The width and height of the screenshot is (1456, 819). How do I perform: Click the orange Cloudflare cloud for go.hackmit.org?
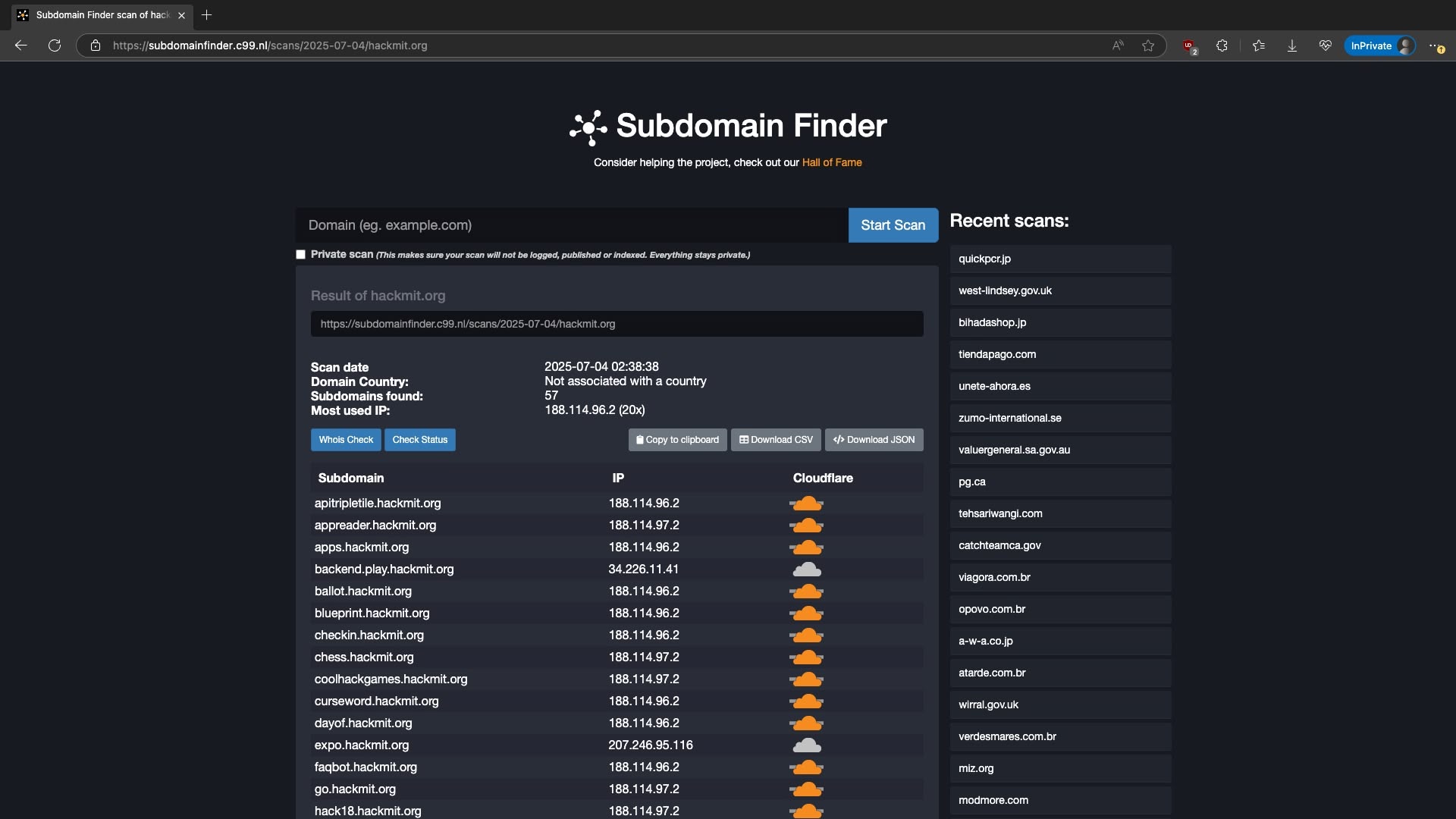pos(807,789)
